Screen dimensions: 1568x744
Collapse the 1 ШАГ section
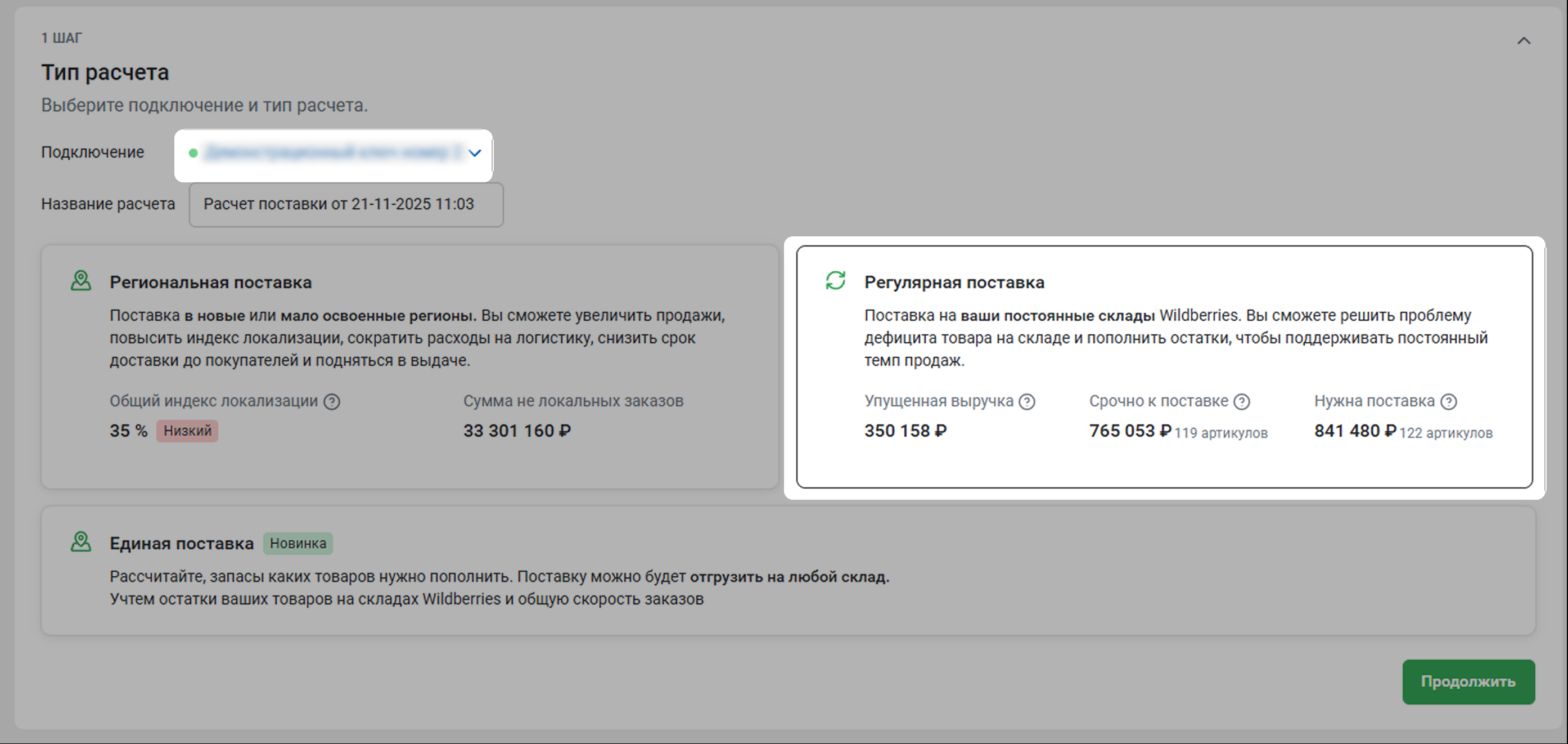(x=1524, y=41)
